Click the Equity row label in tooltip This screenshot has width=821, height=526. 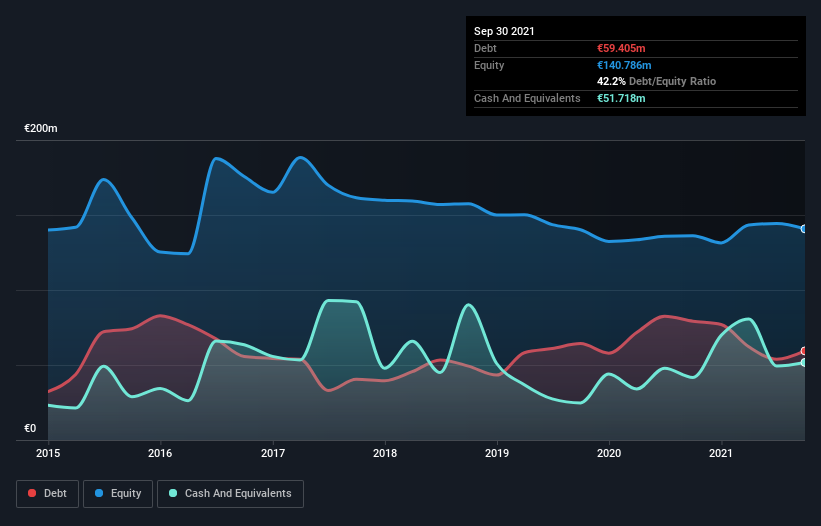point(489,65)
